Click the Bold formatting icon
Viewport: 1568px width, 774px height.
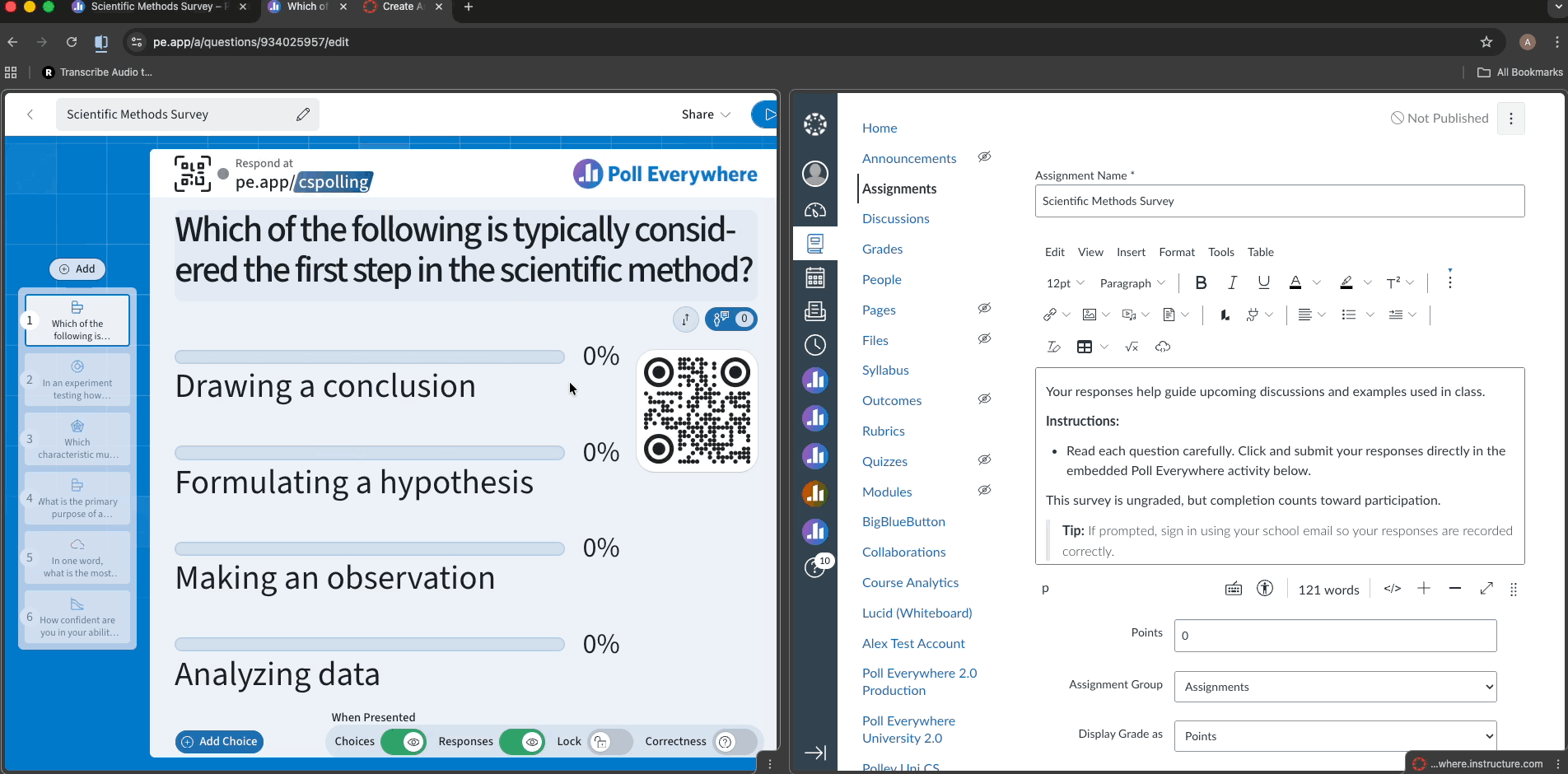point(1201,282)
